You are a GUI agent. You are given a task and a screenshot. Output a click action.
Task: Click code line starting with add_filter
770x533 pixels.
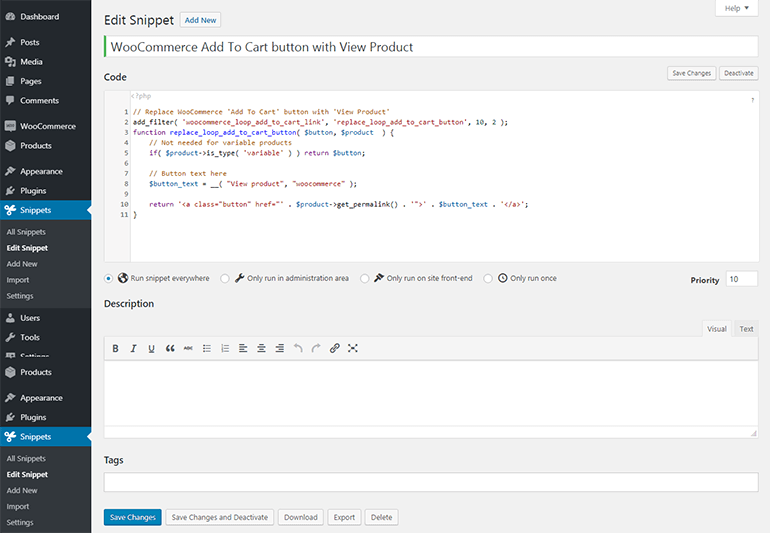[320, 122]
